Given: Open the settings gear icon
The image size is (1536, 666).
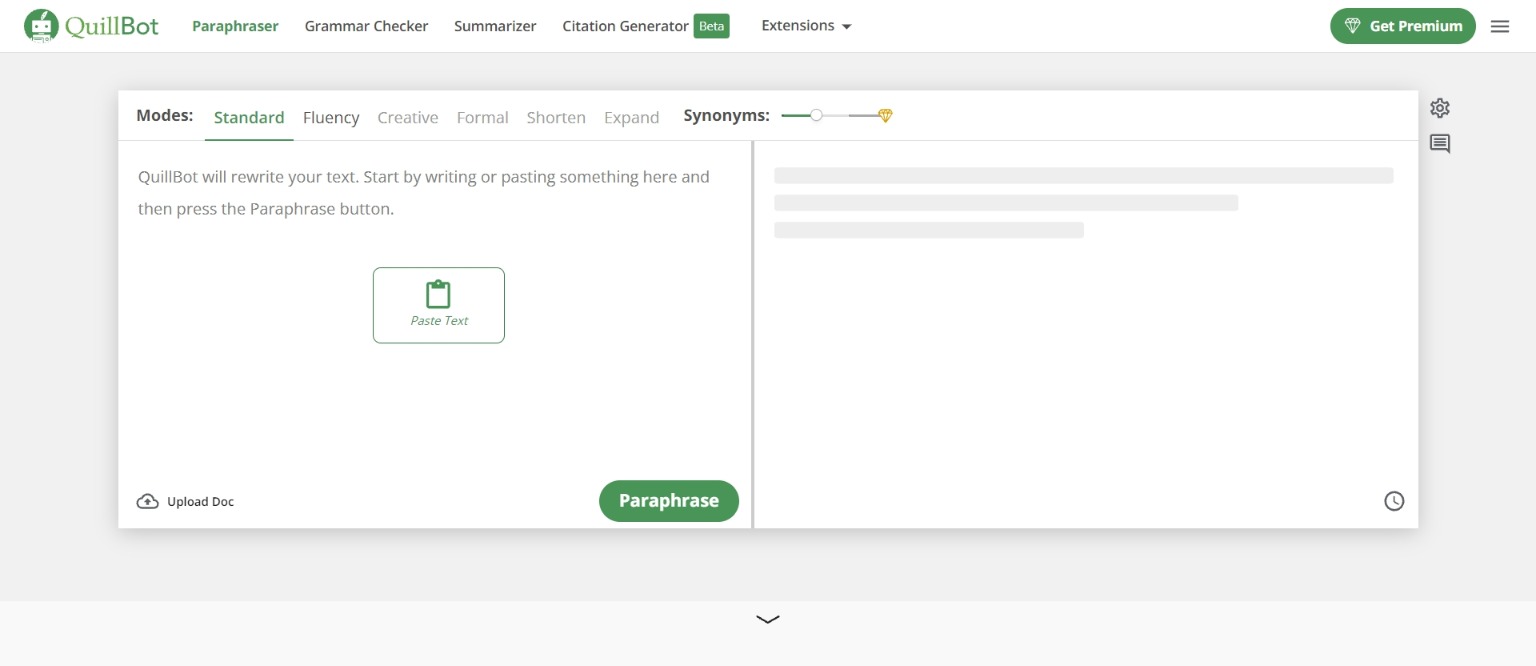Looking at the screenshot, I should tap(1439, 108).
